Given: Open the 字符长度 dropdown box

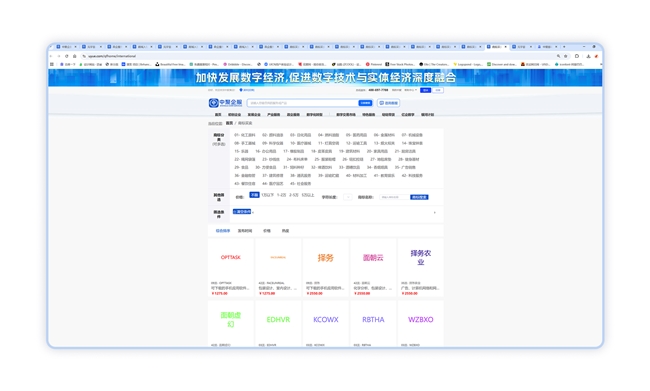Looking at the screenshot, I should [348, 197].
